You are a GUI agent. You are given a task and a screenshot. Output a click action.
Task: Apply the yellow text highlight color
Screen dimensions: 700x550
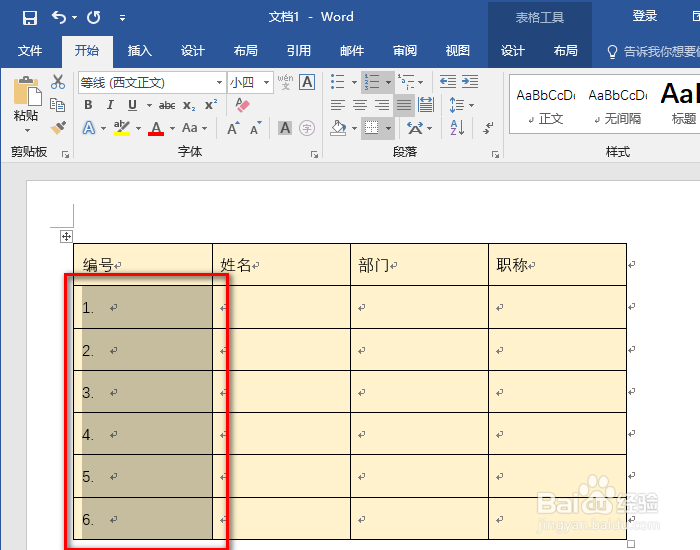point(121,128)
